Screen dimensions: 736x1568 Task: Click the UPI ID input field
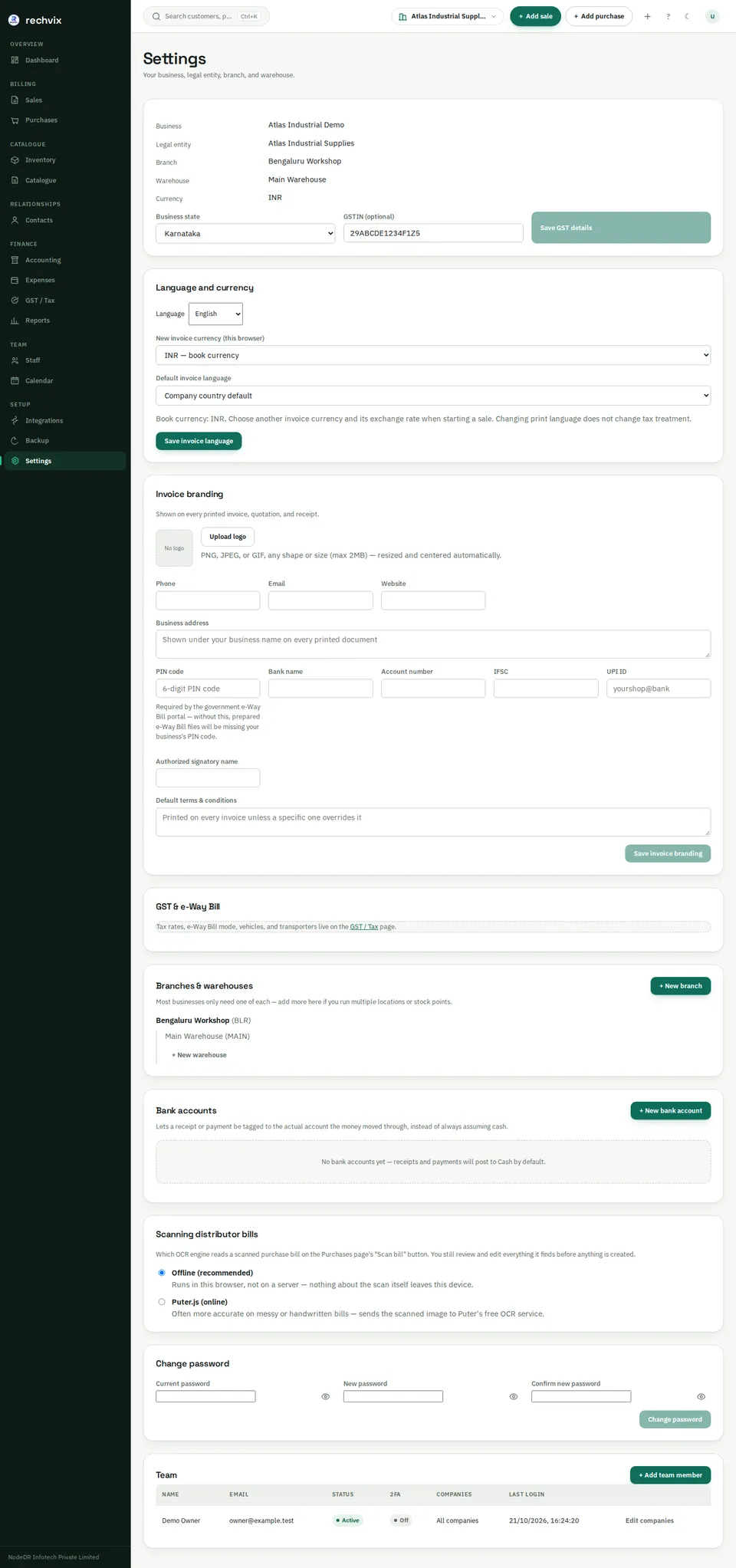coord(659,689)
